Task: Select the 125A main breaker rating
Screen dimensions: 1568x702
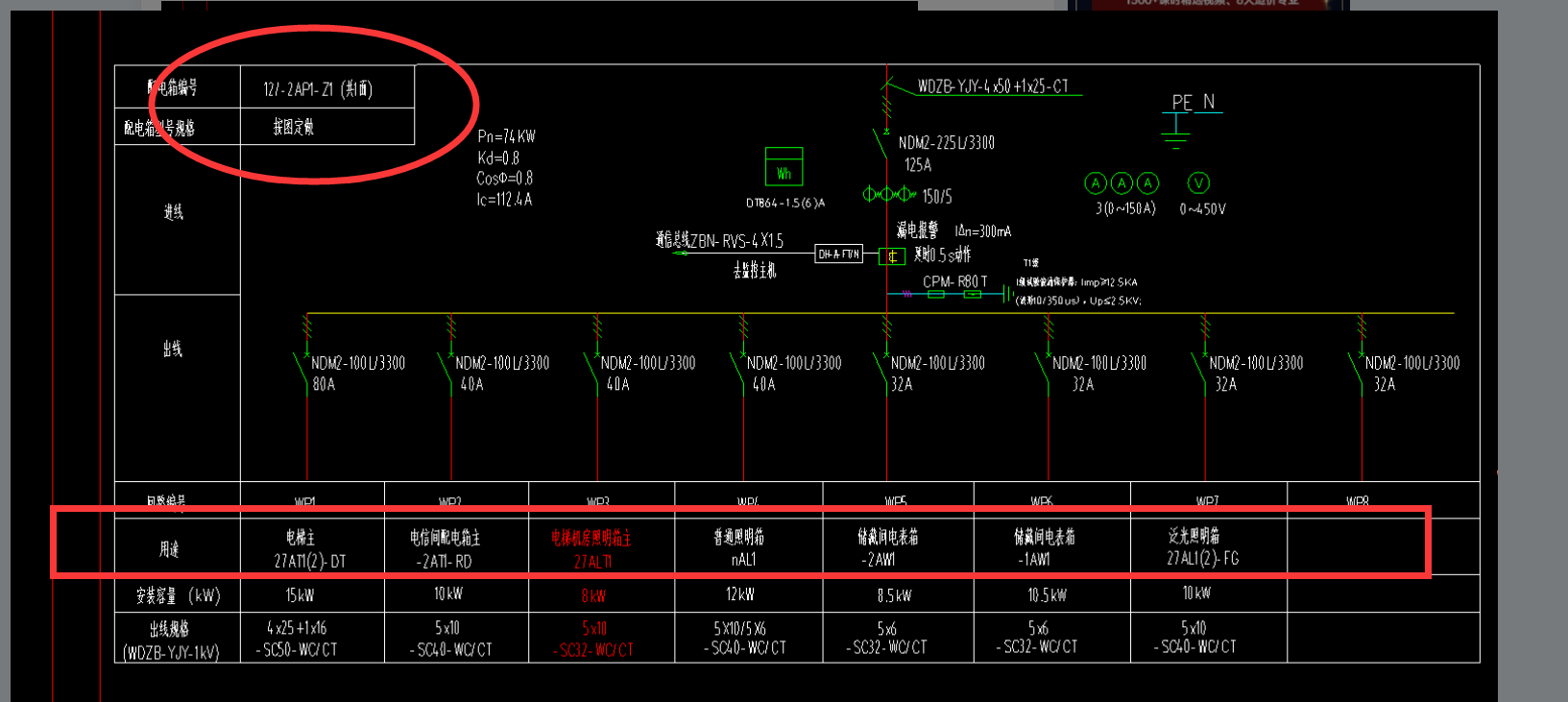Action: [x=918, y=165]
